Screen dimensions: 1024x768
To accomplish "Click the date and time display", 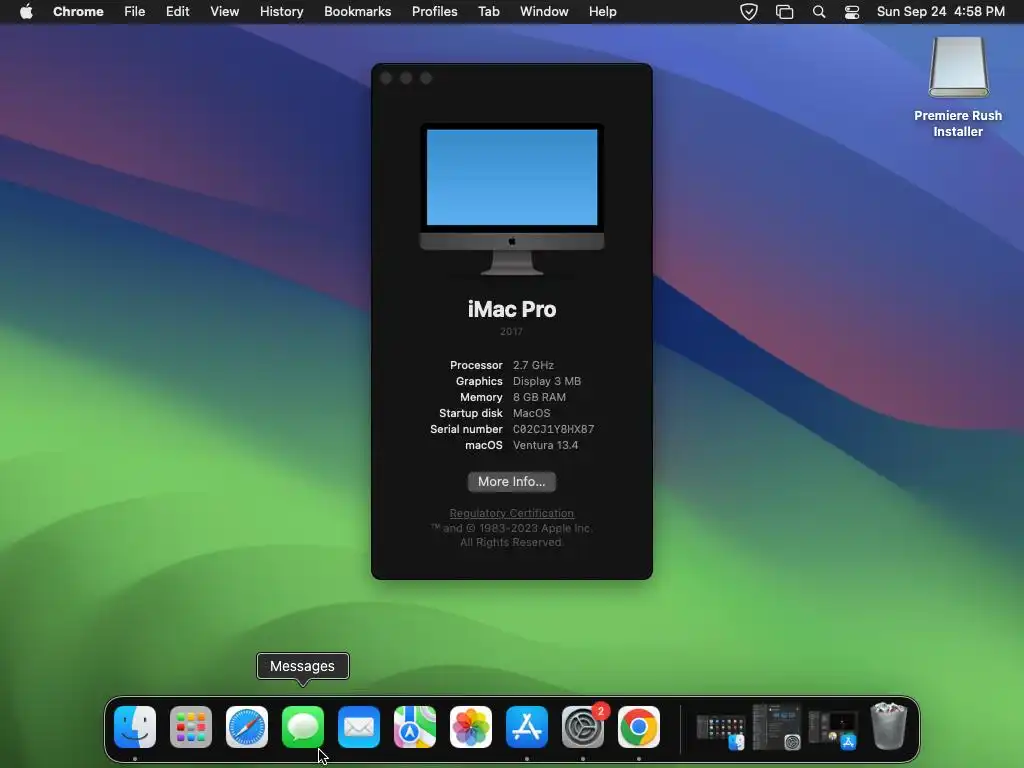I will point(940,12).
